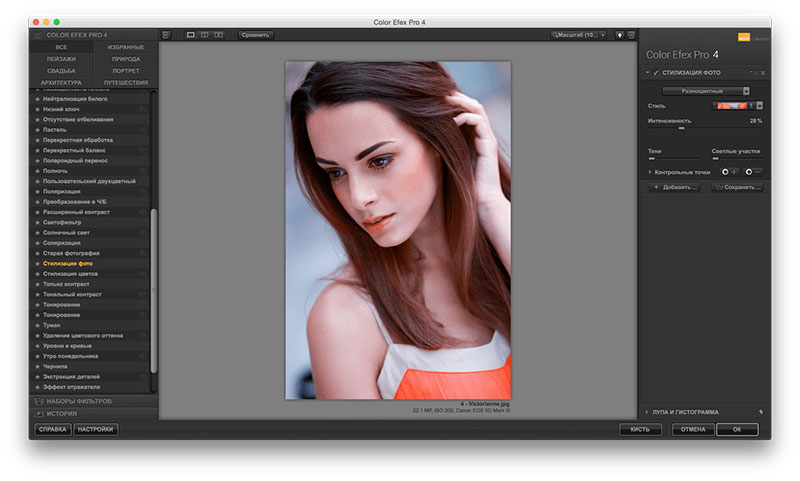800x481 pixels.
Task: Favorite the Нейтрализация белого filter star
Action: click(37, 99)
